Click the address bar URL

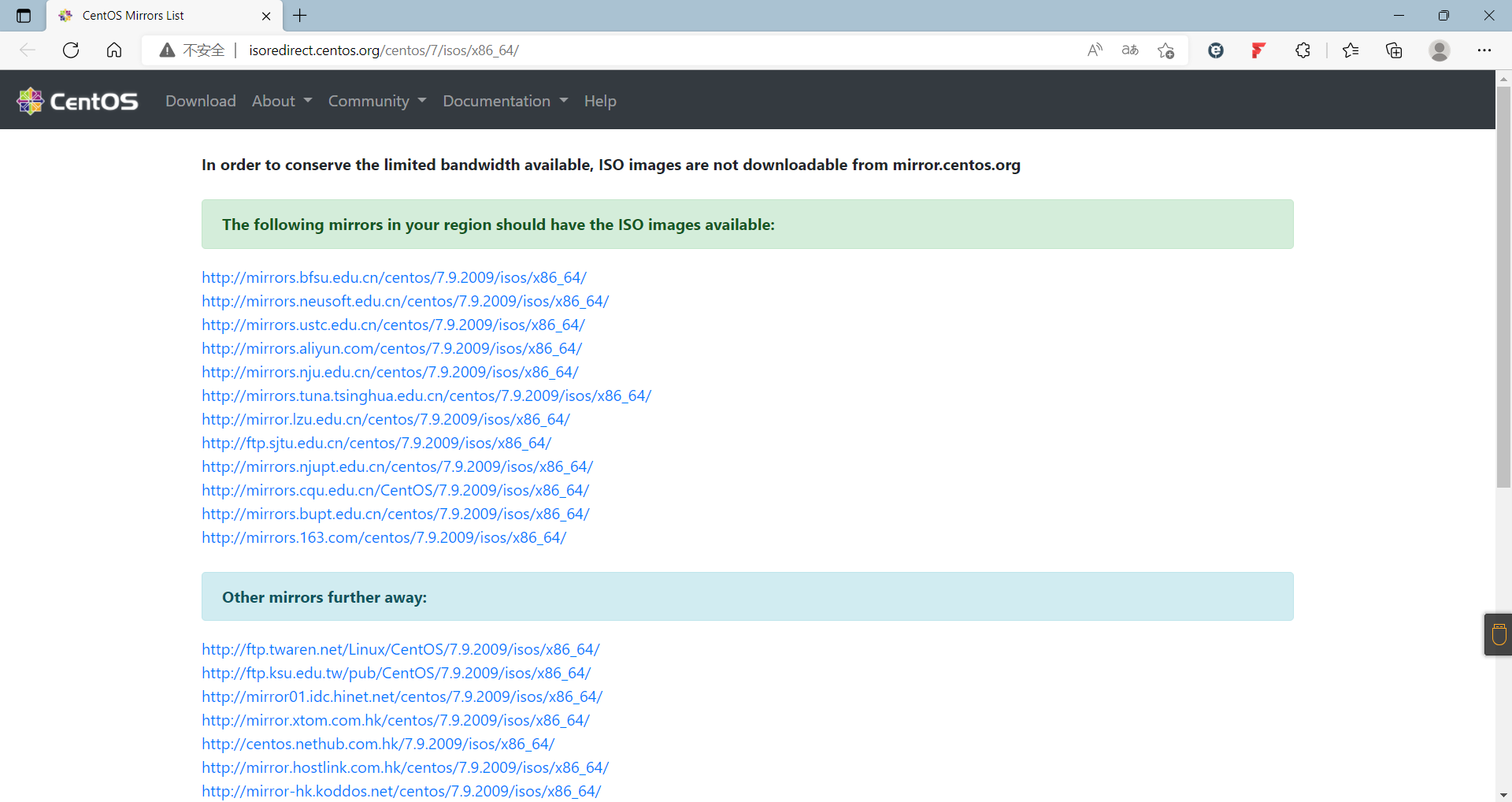click(384, 50)
